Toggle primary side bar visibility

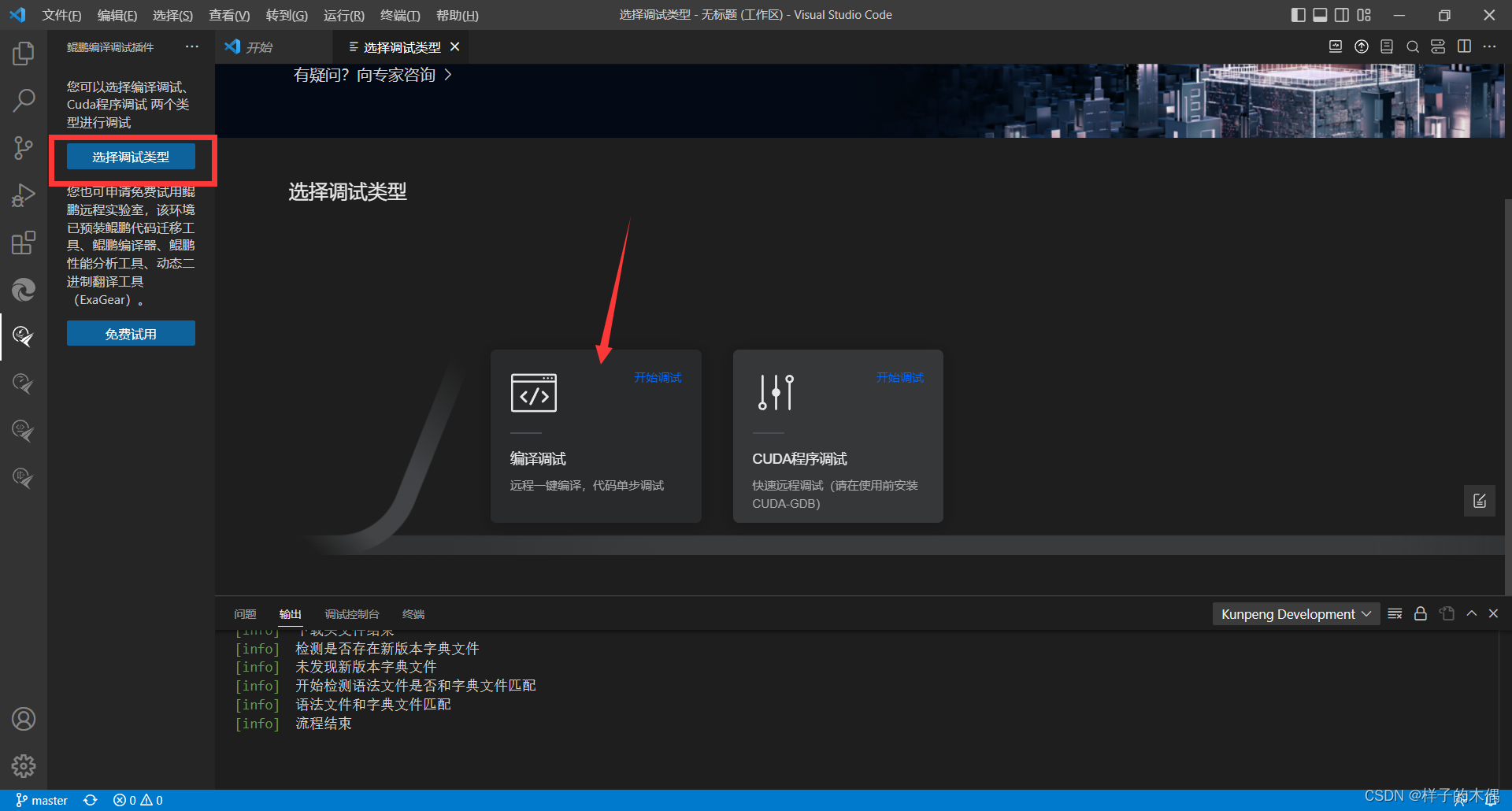[x=1299, y=15]
